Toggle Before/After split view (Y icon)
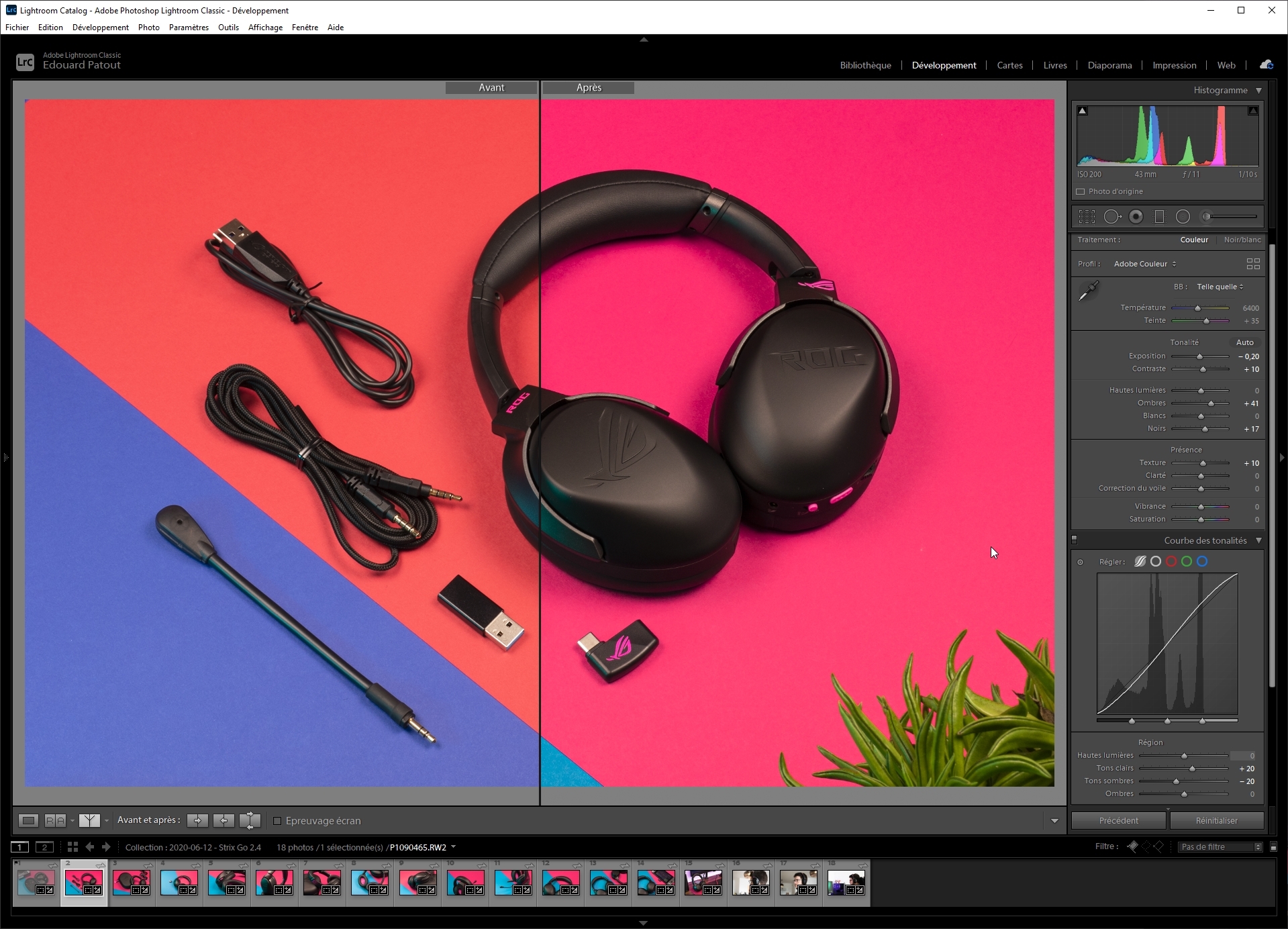 point(89,820)
